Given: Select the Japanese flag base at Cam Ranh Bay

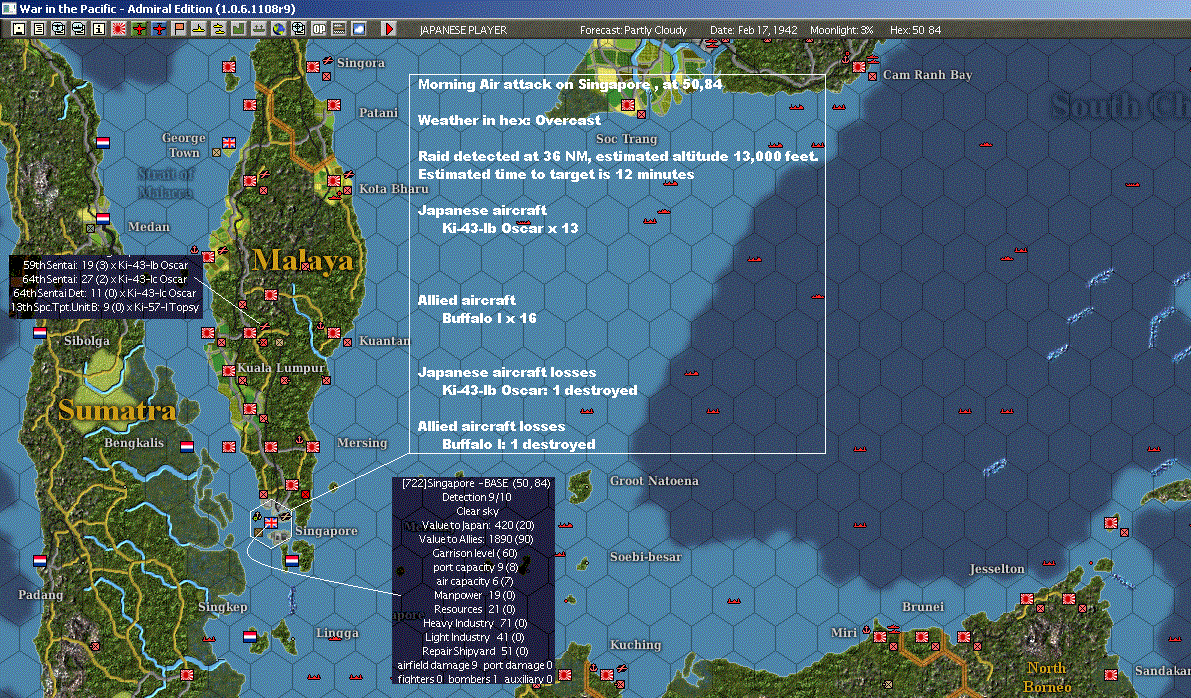Looking at the screenshot, I should point(858,67).
